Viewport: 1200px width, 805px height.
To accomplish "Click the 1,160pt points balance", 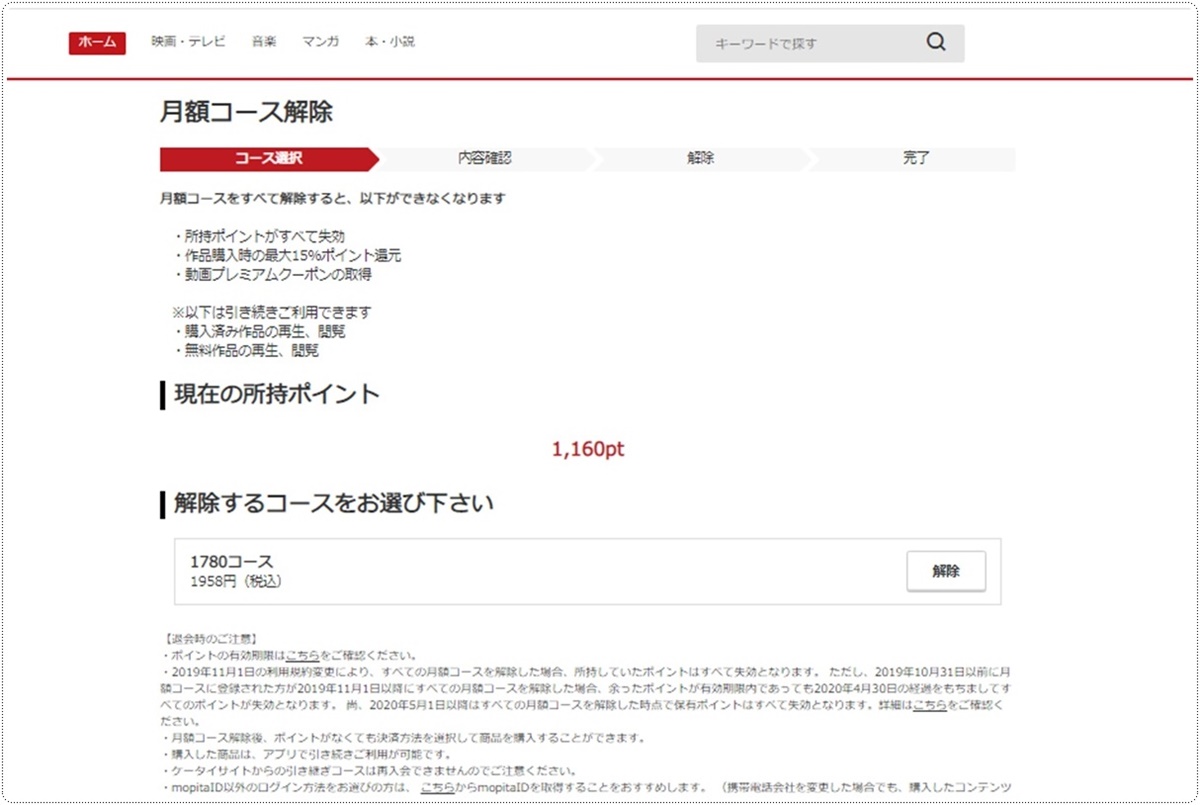I will click(x=587, y=450).
